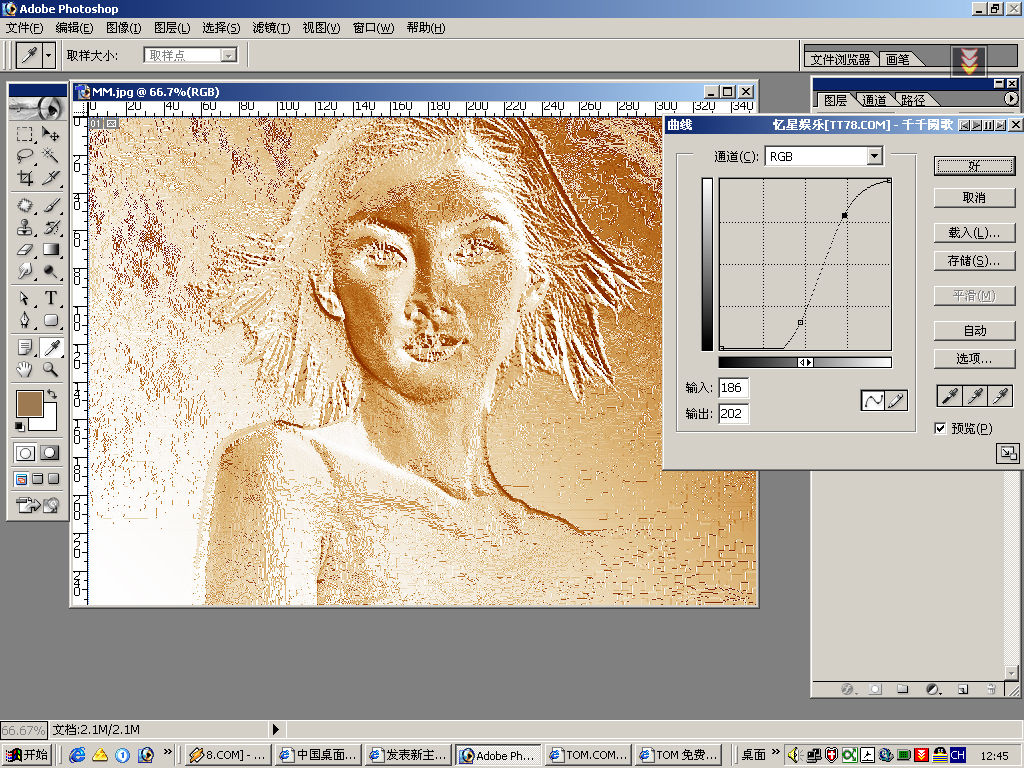
Task: Open the 通道(C) channel dropdown
Action: point(874,156)
